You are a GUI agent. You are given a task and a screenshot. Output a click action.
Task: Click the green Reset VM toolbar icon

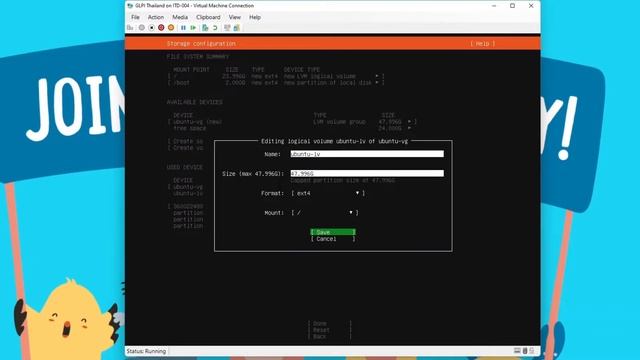coord(193,28)
